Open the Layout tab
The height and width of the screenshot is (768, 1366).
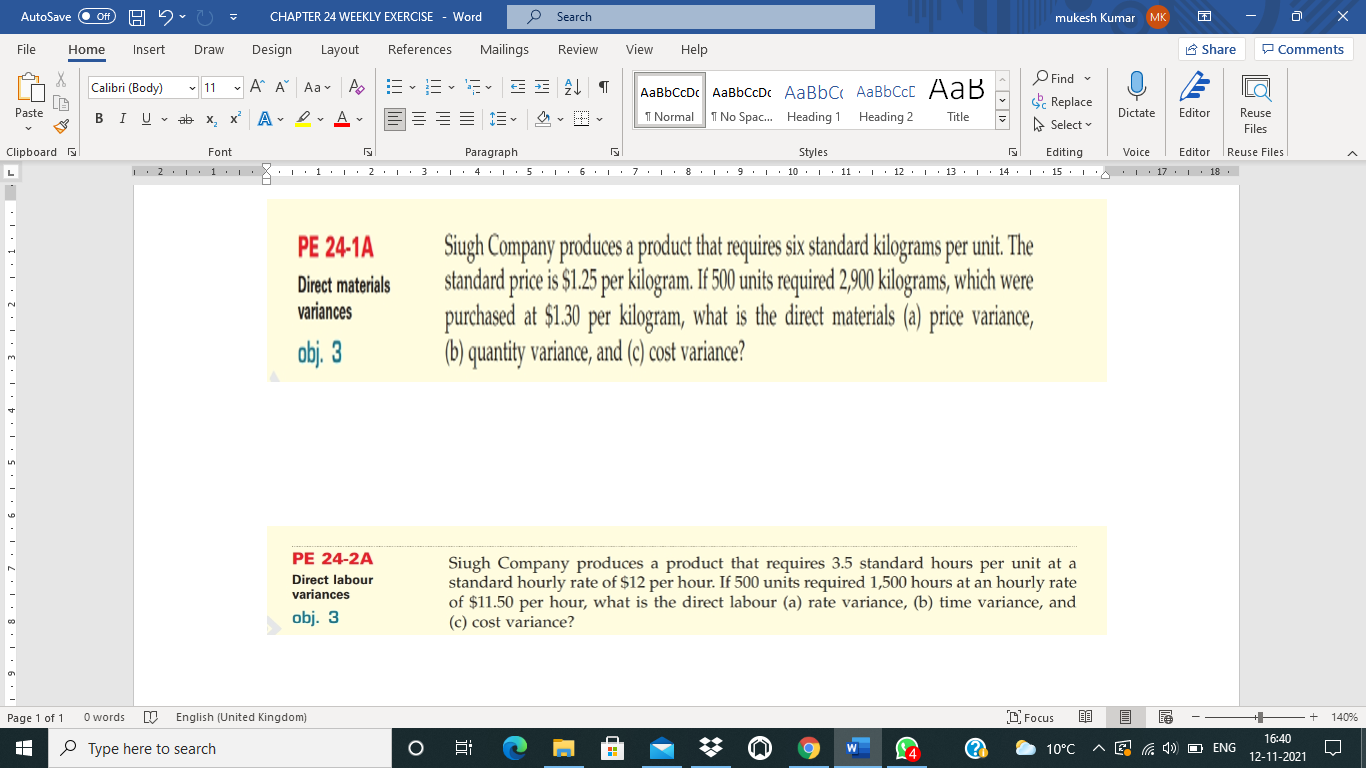coord(340,49)
